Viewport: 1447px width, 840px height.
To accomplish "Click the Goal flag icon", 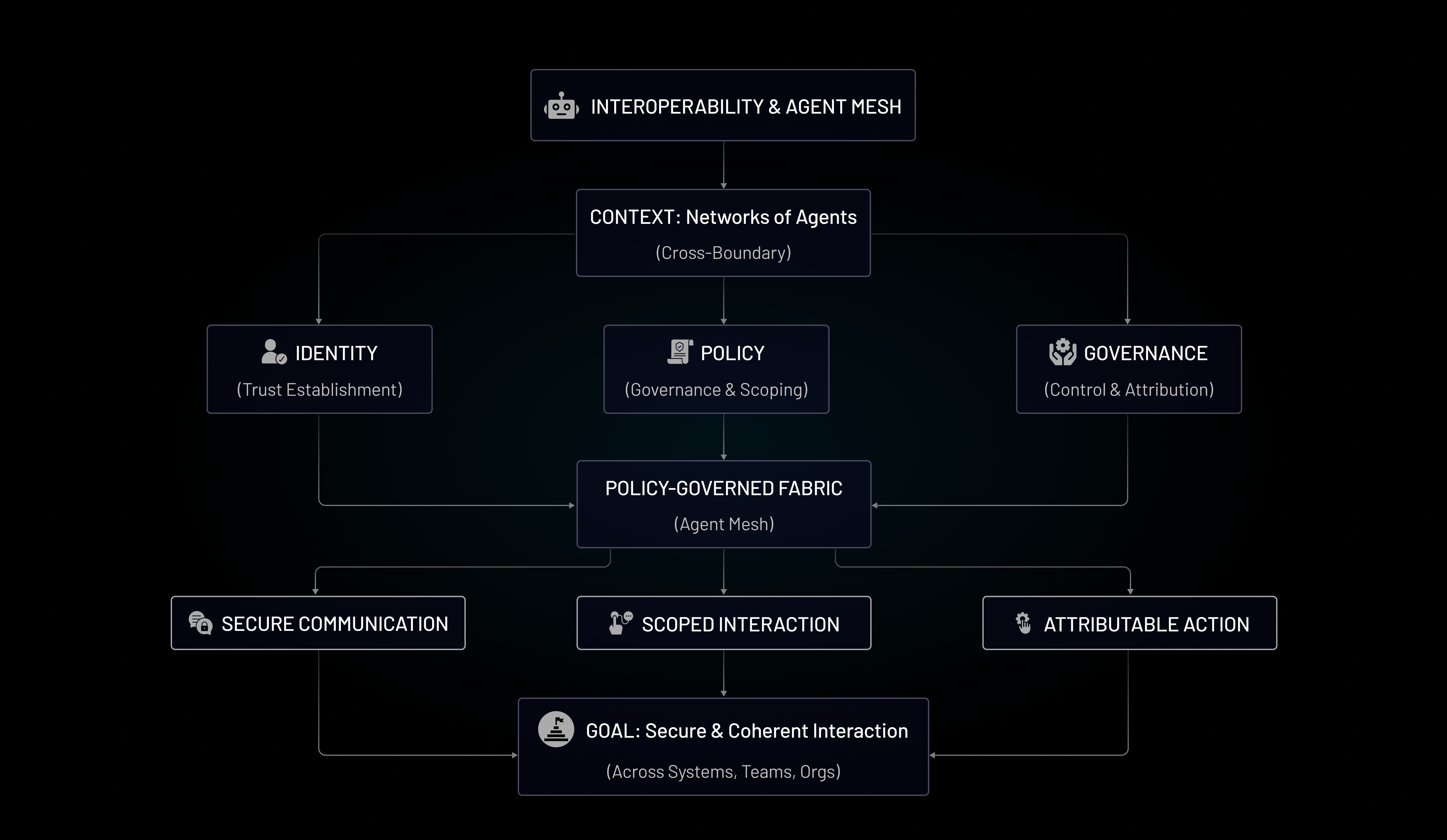I will pyautogui.click(x=556, y=729).
